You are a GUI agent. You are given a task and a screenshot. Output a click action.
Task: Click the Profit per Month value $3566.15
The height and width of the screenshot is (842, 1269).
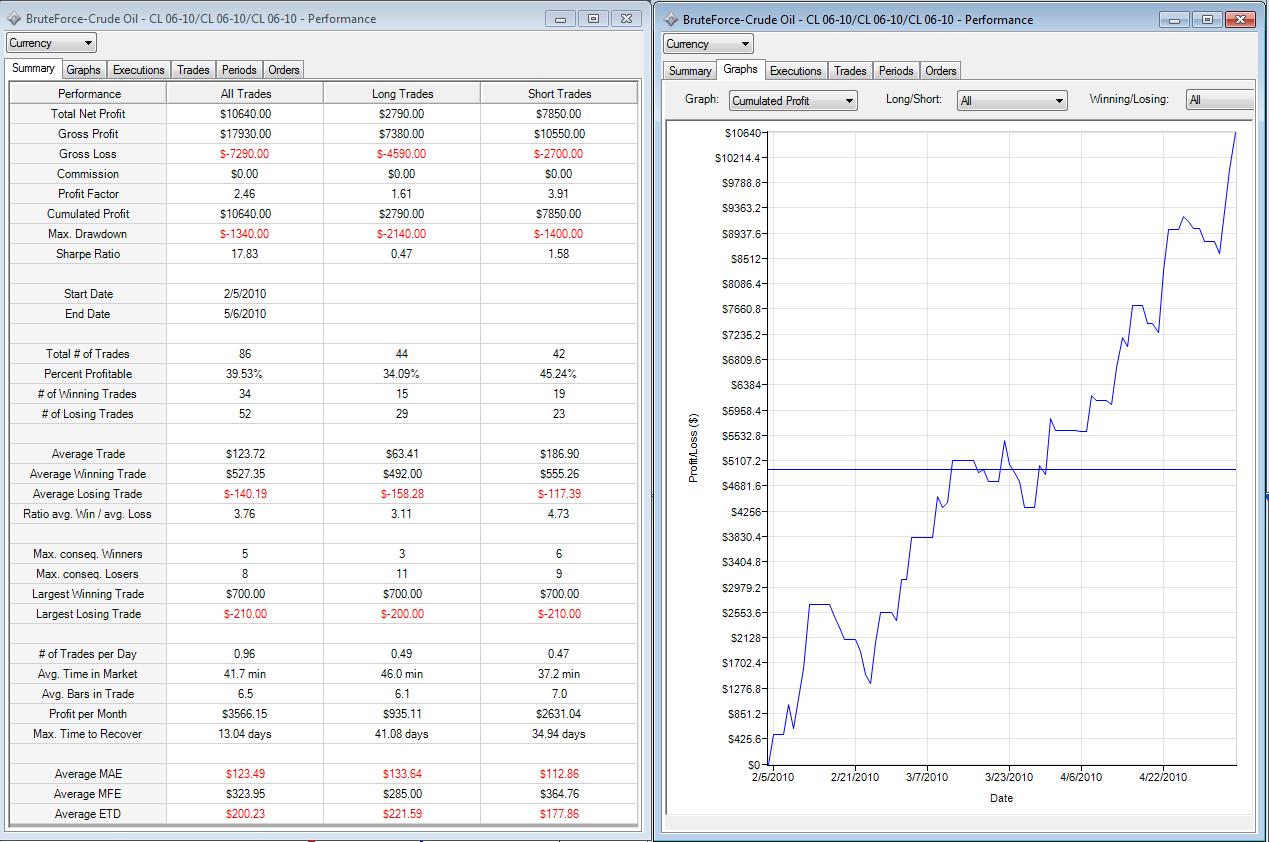pyautogui.click(x=245, y=714)
